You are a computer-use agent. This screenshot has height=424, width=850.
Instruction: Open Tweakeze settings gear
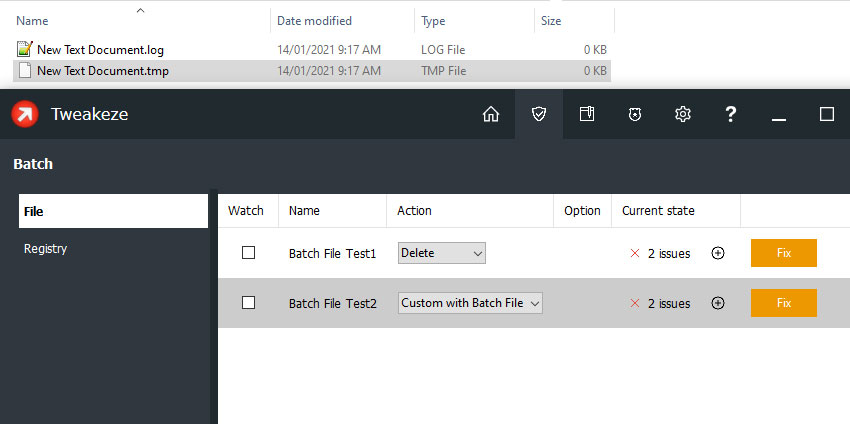coord(682,114)
